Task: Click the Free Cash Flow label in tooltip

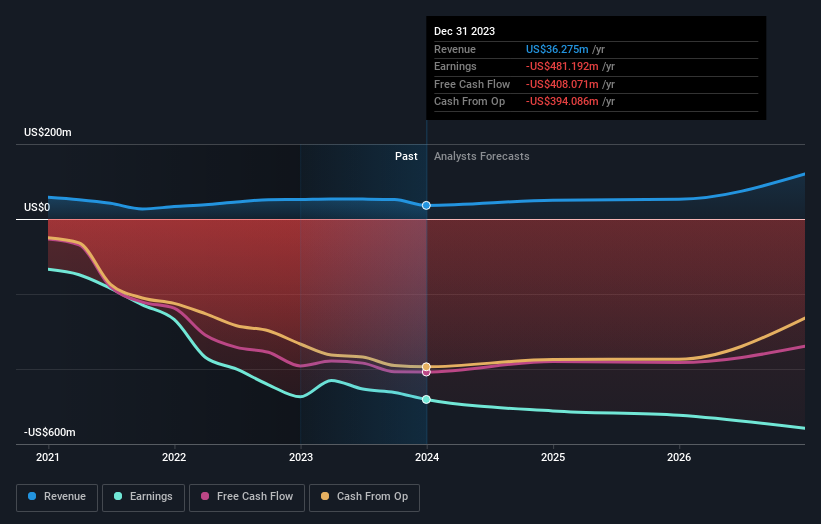Action: point(472,84)
